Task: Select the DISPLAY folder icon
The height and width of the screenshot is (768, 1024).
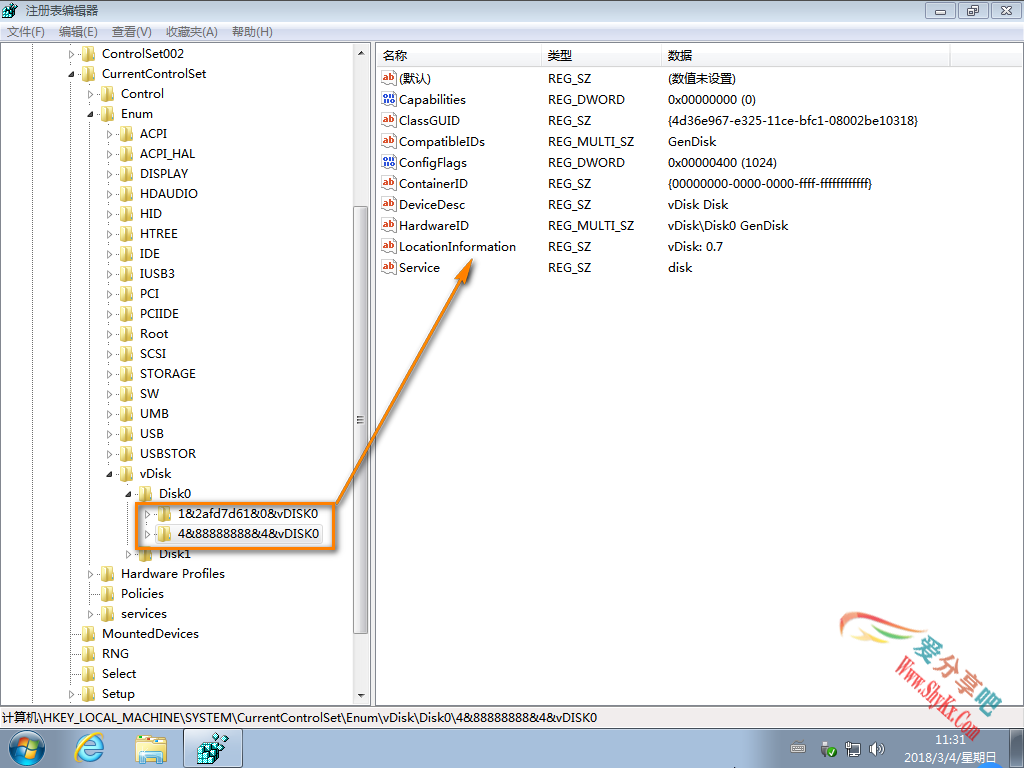Action: pos(126,174)
